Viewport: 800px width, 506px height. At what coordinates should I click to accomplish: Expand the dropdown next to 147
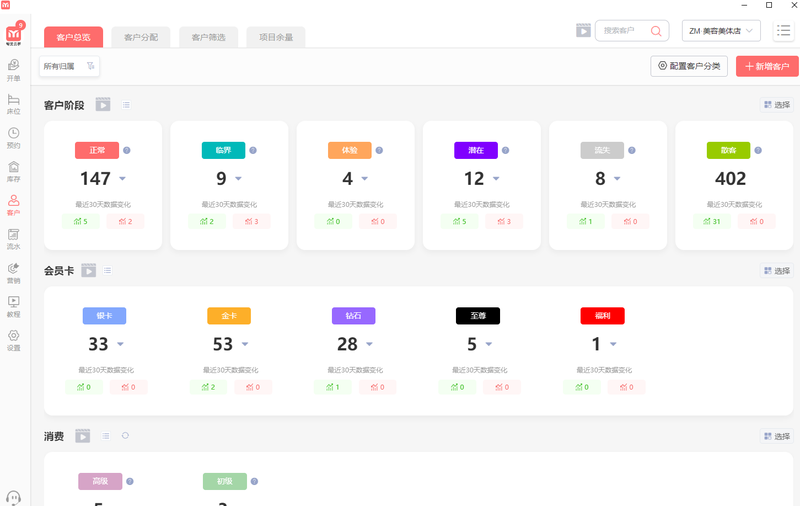point(122,179)
